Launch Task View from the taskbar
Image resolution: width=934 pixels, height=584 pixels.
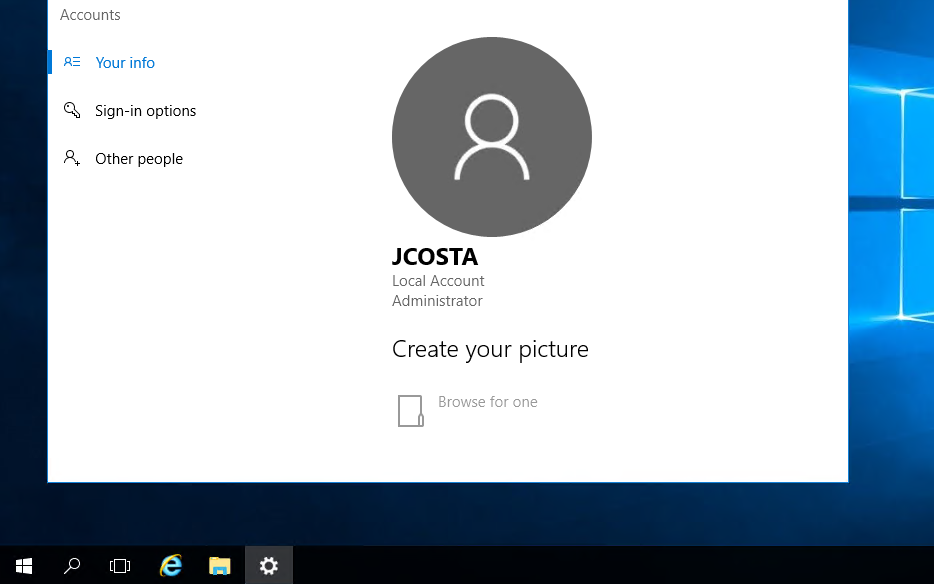120,566
